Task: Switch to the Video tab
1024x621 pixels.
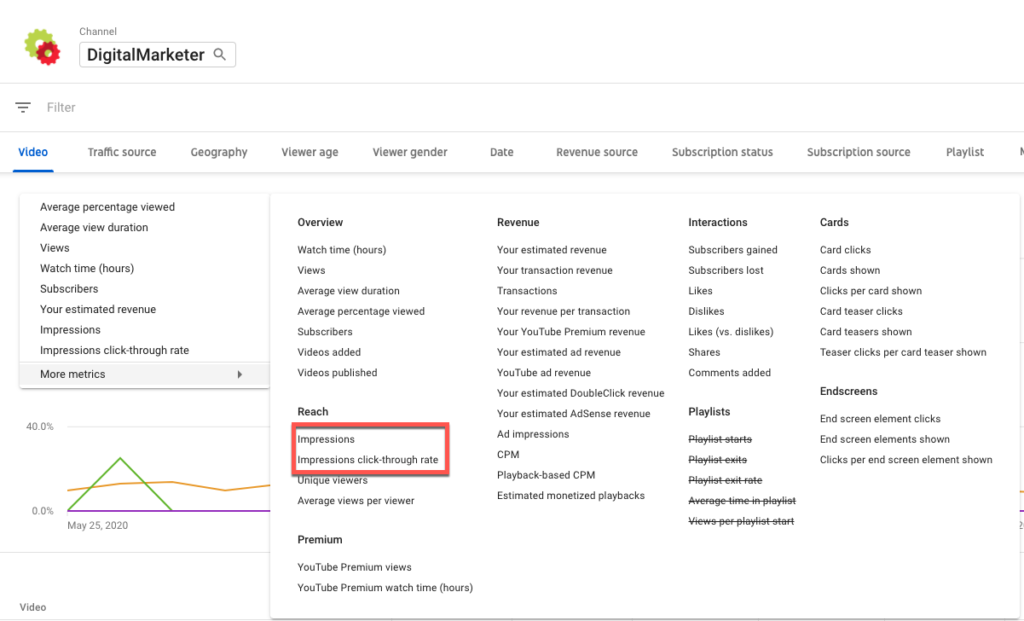Action: pyautogui.click(x=33, y=152)
